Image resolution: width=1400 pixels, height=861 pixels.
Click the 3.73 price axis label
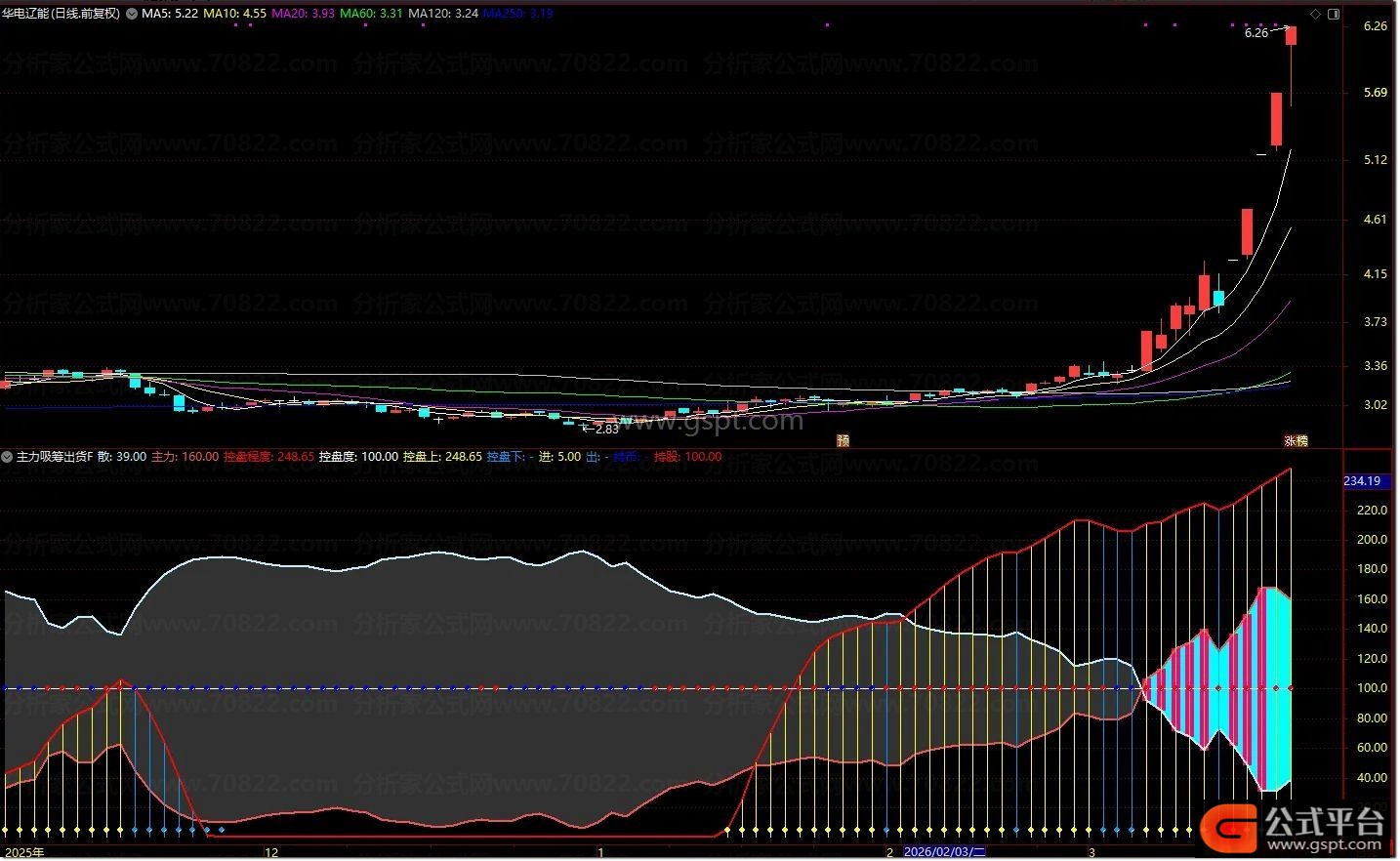pos(1376,321)
